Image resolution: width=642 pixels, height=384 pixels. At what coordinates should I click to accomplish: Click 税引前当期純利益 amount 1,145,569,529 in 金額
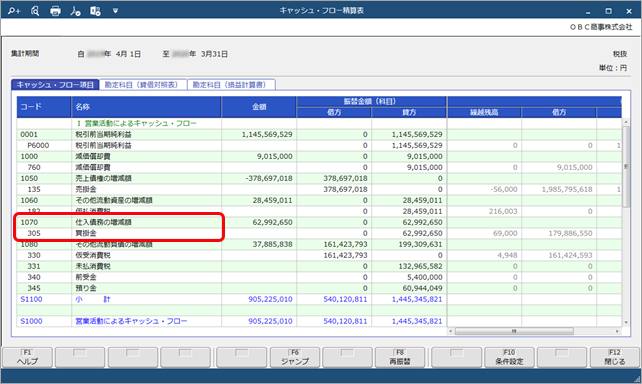(259, 134)
